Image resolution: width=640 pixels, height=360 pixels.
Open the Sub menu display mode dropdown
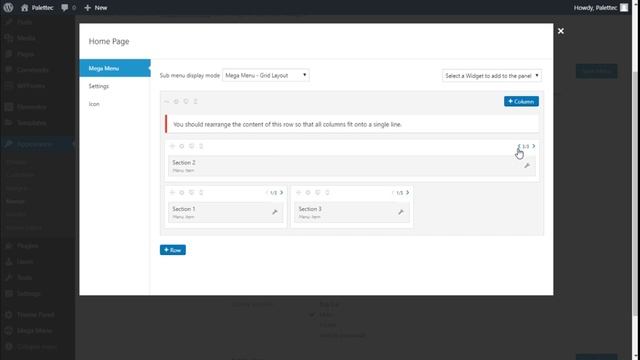point(266,76)
